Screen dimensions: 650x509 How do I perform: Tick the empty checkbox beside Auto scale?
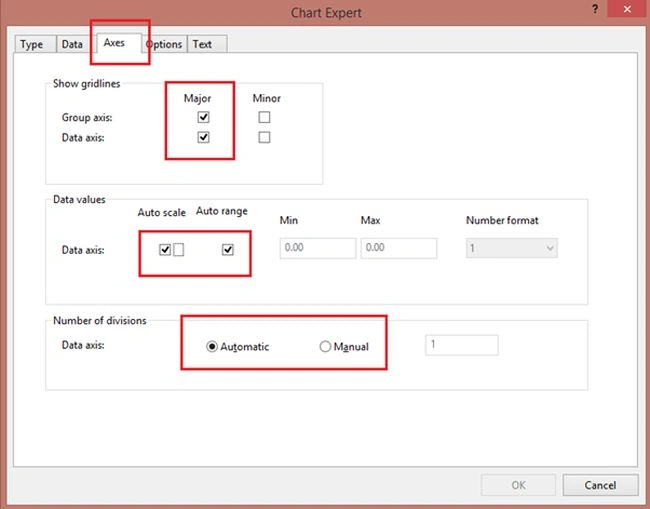click(x=179, y=250)
